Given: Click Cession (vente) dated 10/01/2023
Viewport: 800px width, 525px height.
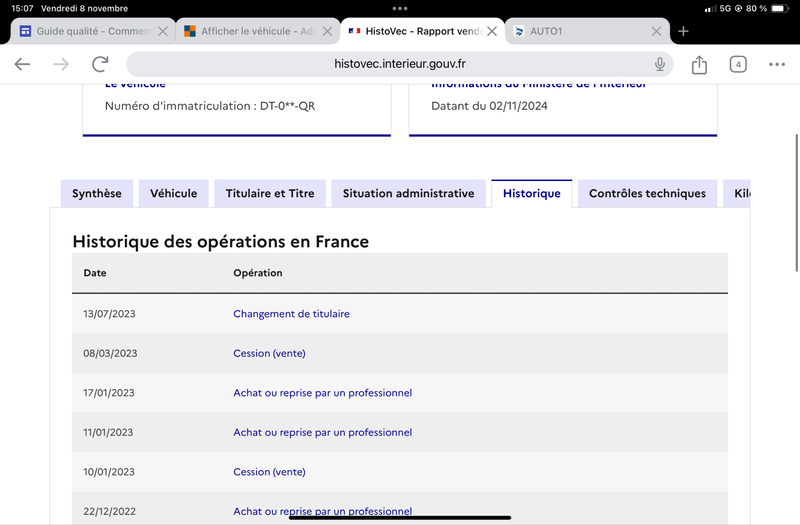Looking at the screenshot, I should 269,472.
